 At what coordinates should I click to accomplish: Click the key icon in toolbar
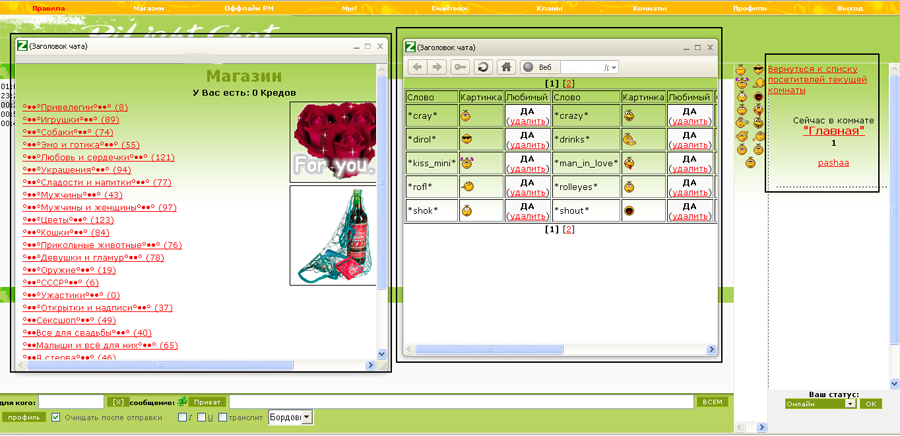[460, 67]
